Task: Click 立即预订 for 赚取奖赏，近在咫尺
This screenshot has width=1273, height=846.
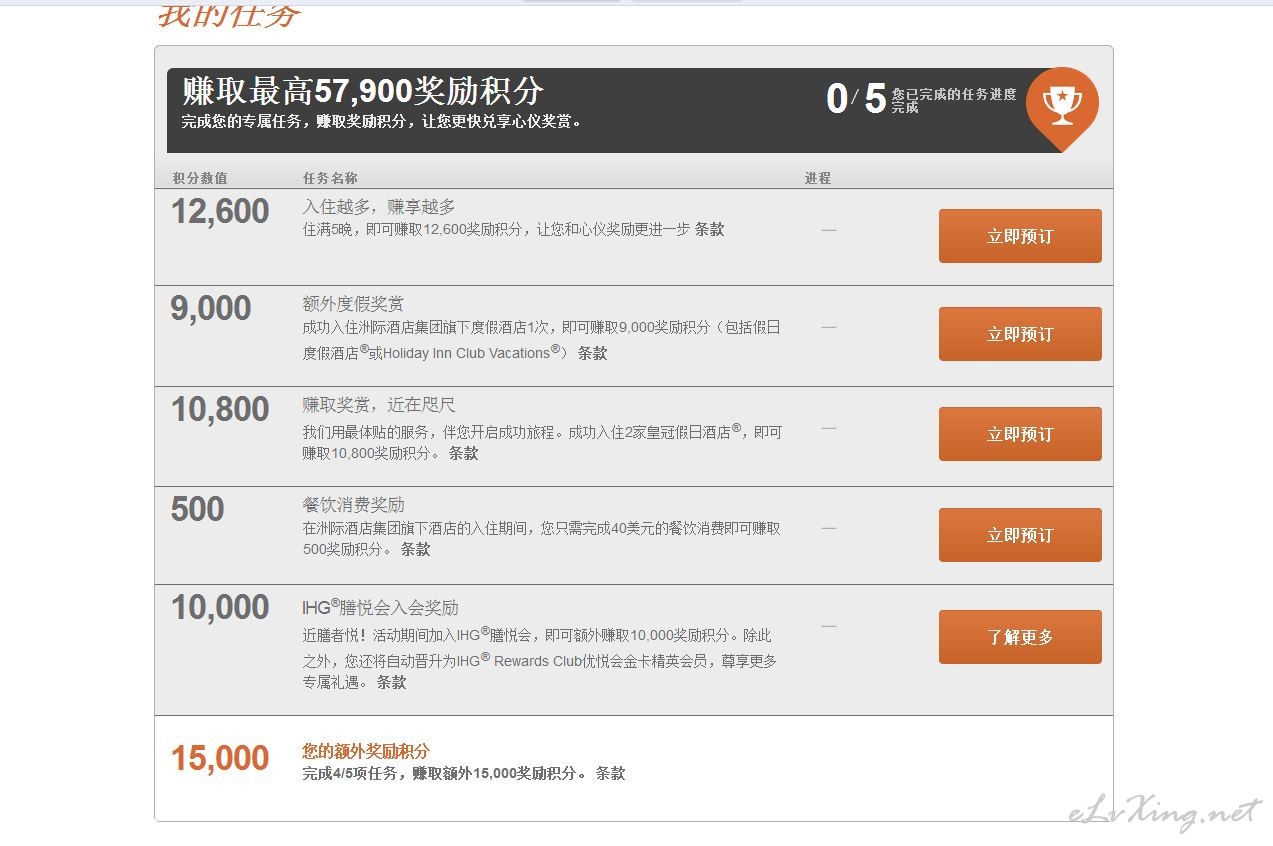Action: point(1020,434)
